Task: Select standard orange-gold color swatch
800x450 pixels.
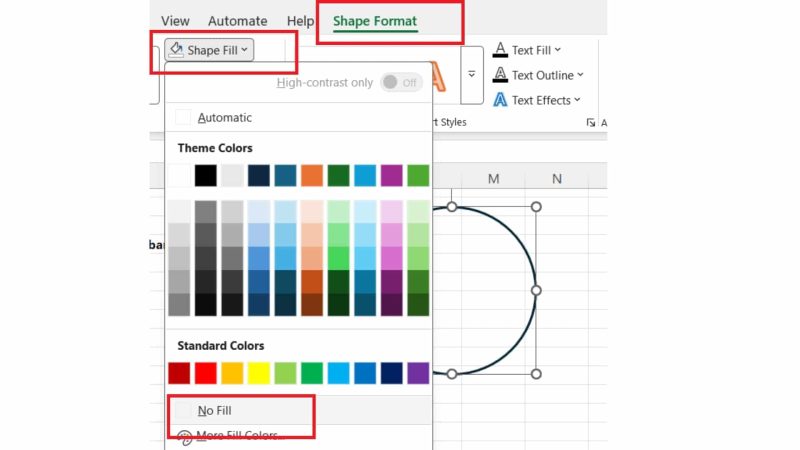Action: (x=232, y=373)
